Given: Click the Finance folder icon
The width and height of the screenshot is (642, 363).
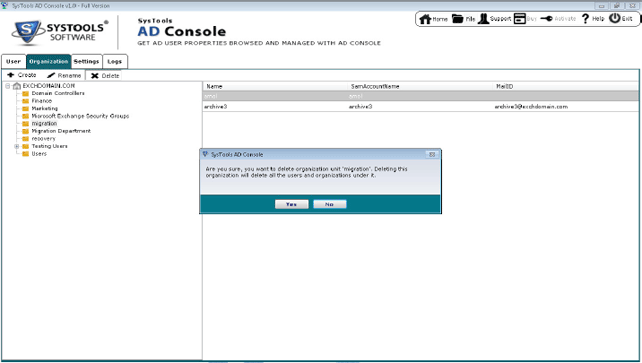Looking at the screenshot, I should click(25, 101).
